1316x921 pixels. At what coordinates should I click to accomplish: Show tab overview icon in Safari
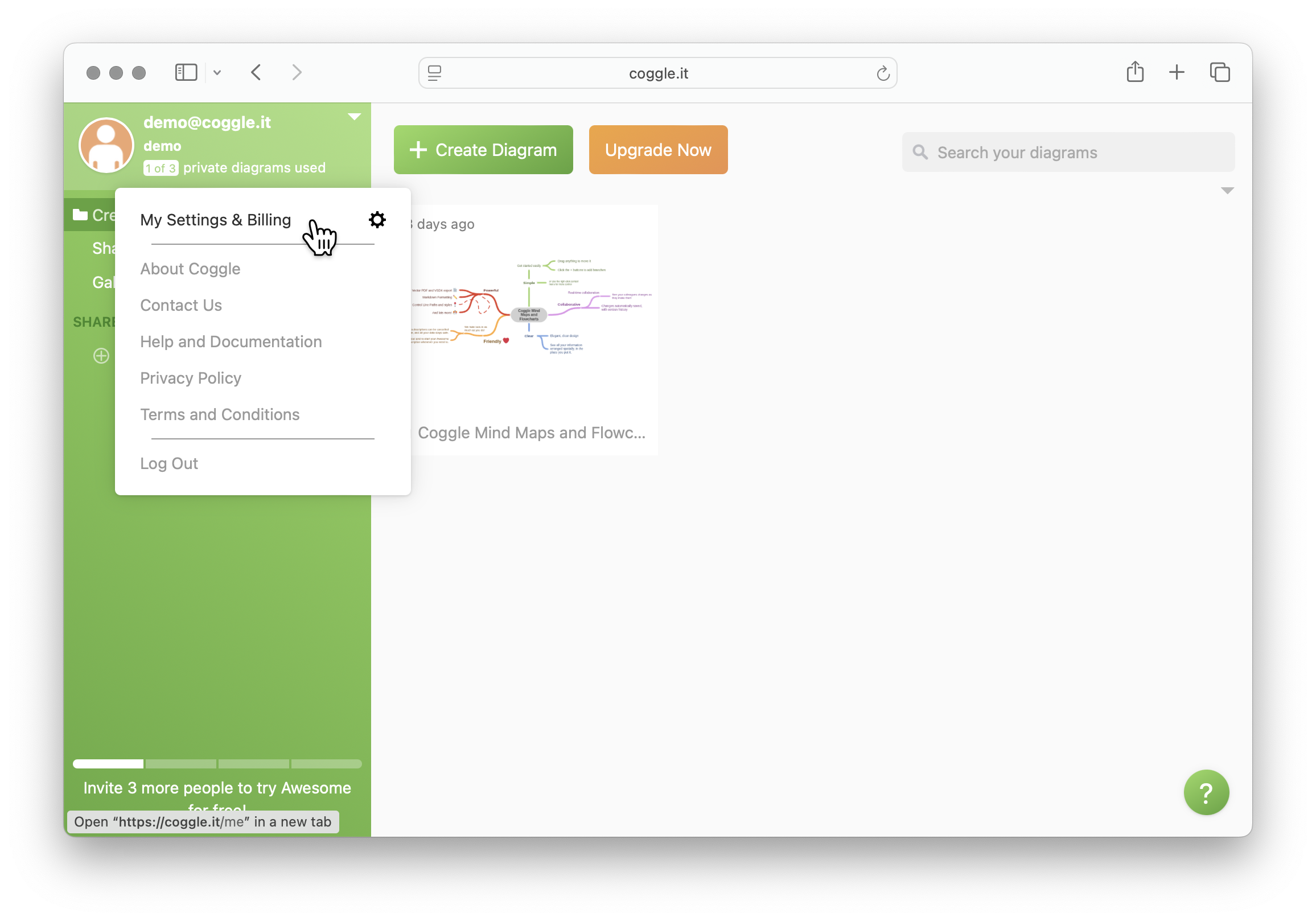pyautogui.click(x=1220, y=72)
